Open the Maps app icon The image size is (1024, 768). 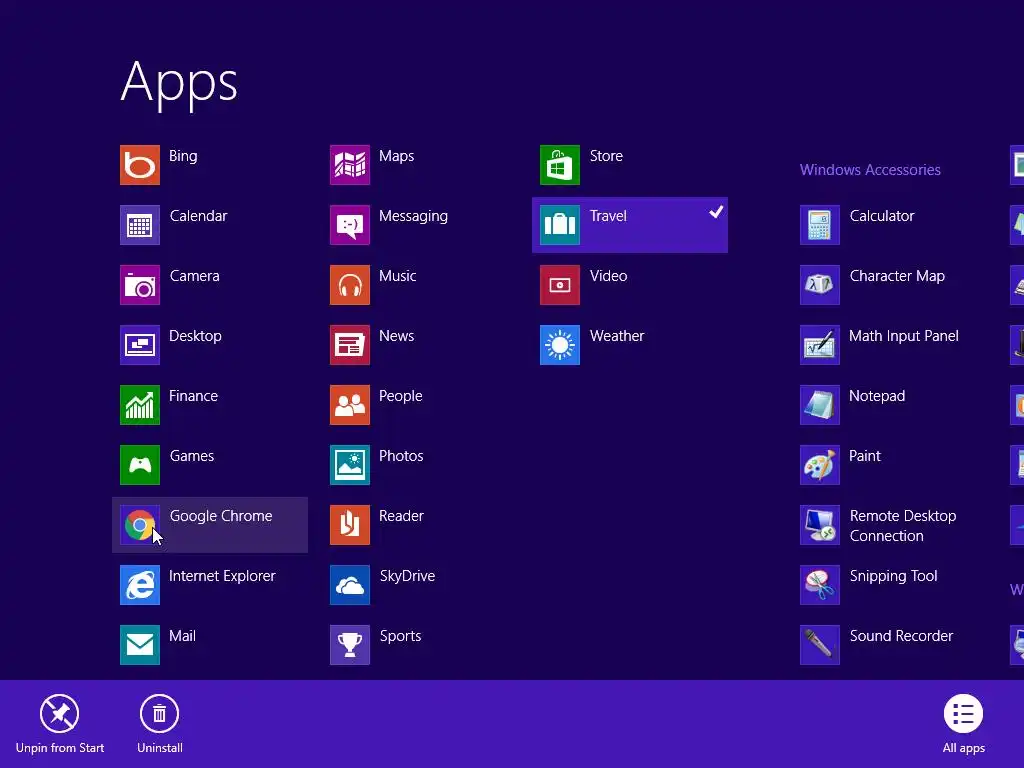350,165
